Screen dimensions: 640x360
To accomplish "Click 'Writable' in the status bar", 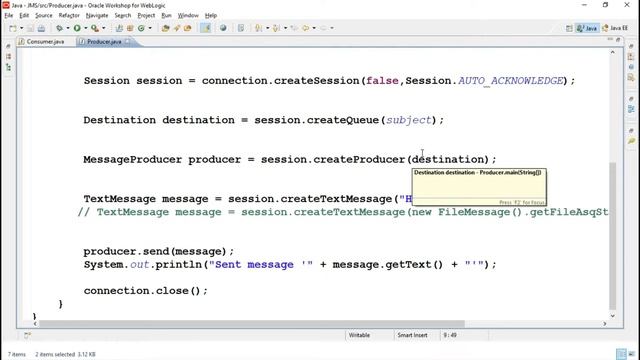I will pos(359,335).
